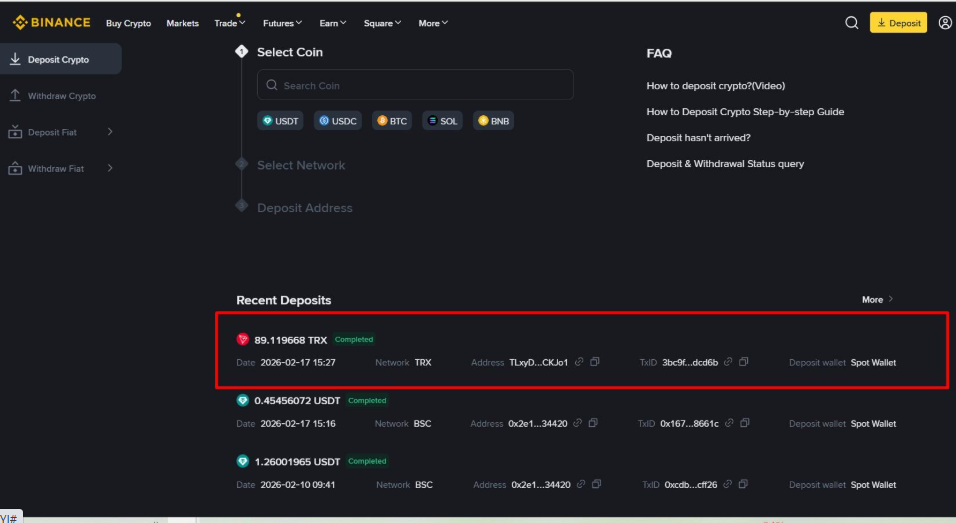Copy the TRX deposit address TLxyD...CKJo1

pyautogui.click(x=595, y=362)
